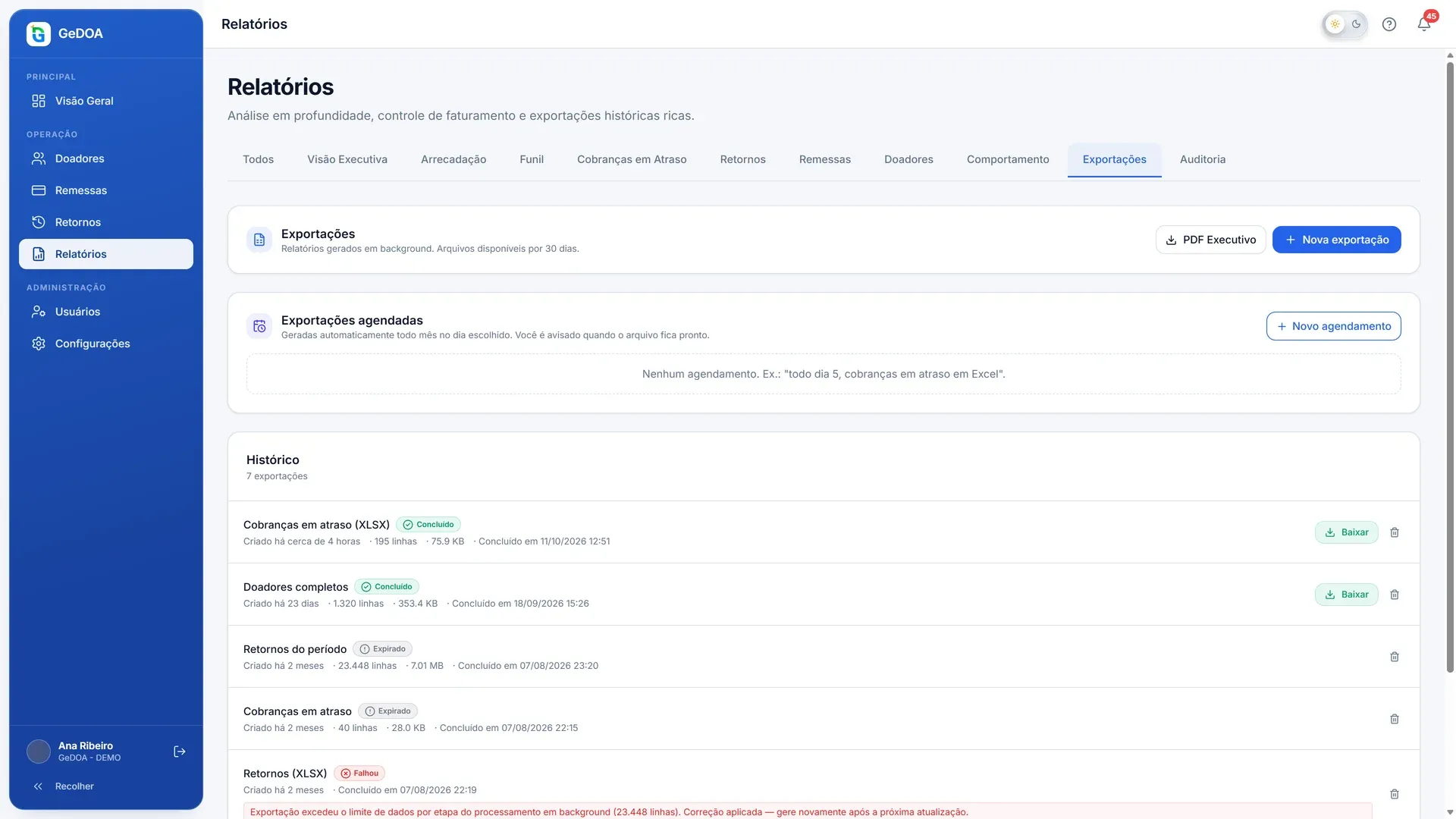Delete the Doadores completos export
Image resolution: width=1456 pixels, height=819 pixels.
1394,595
